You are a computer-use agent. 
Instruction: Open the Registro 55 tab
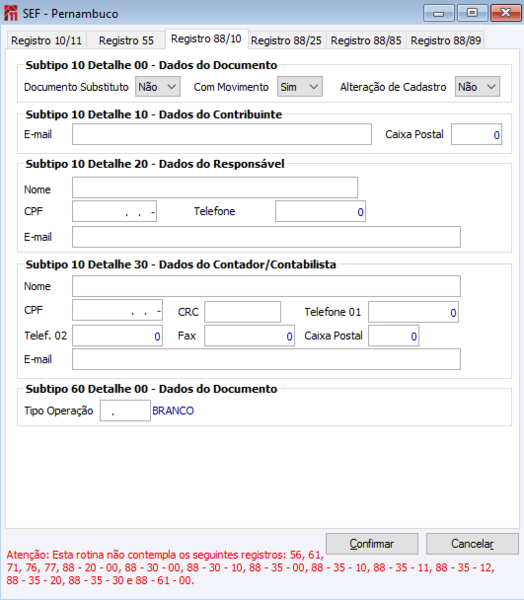point(126,41)
